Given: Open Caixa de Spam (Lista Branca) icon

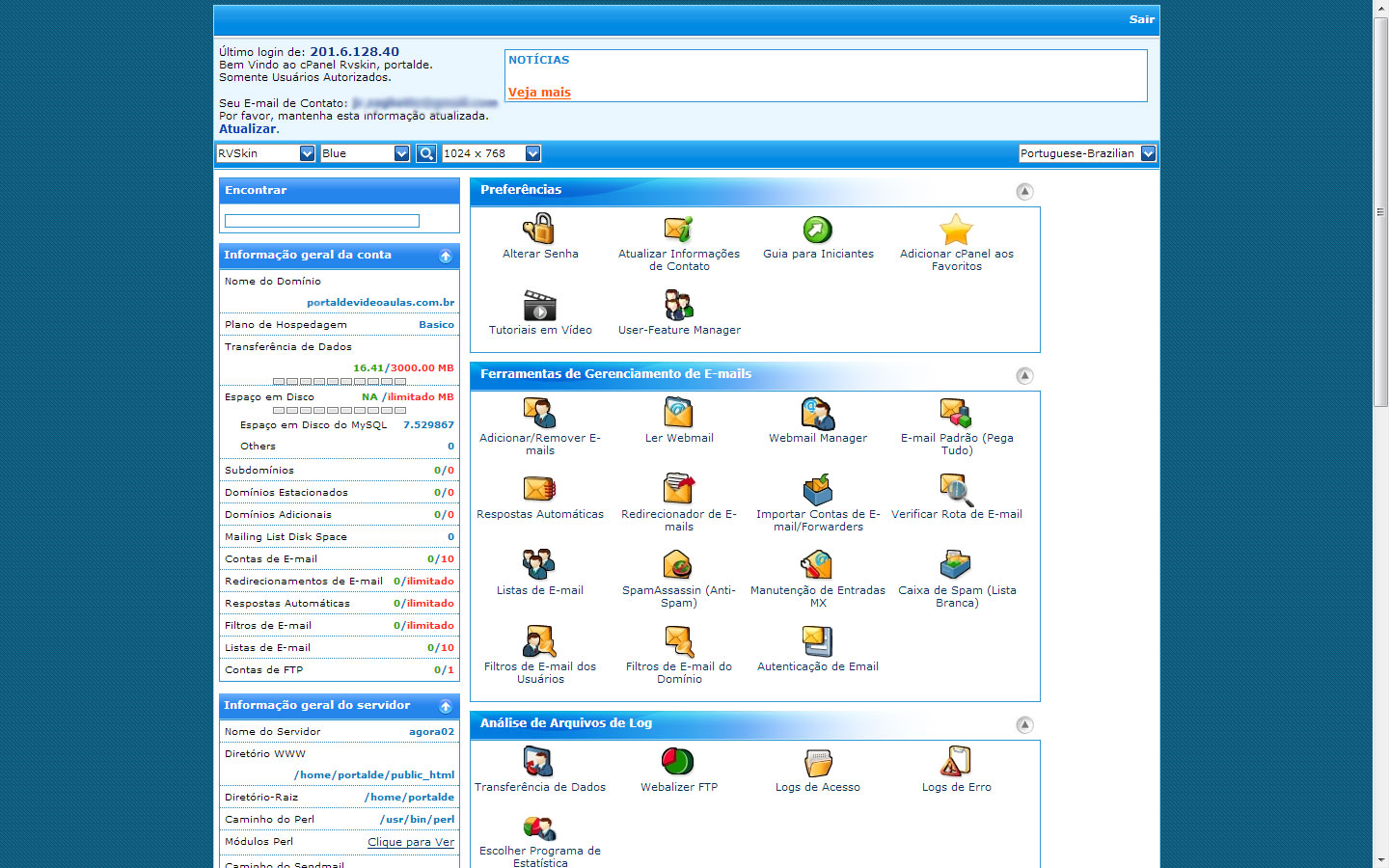Looking at the screenshot, I should tap(956, 565).
